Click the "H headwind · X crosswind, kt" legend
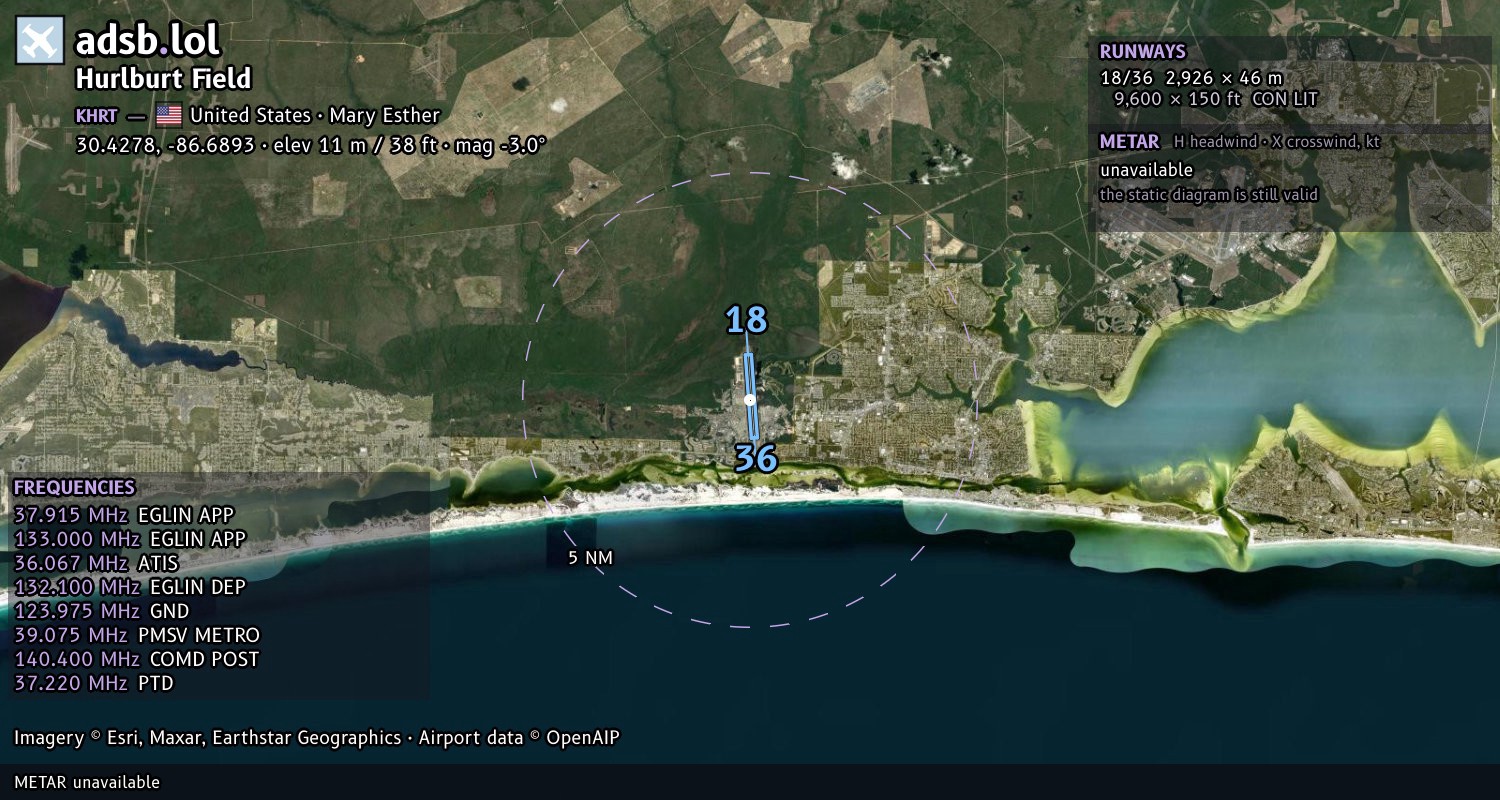Viewport: 1500px width, 800px height. 1277,142
